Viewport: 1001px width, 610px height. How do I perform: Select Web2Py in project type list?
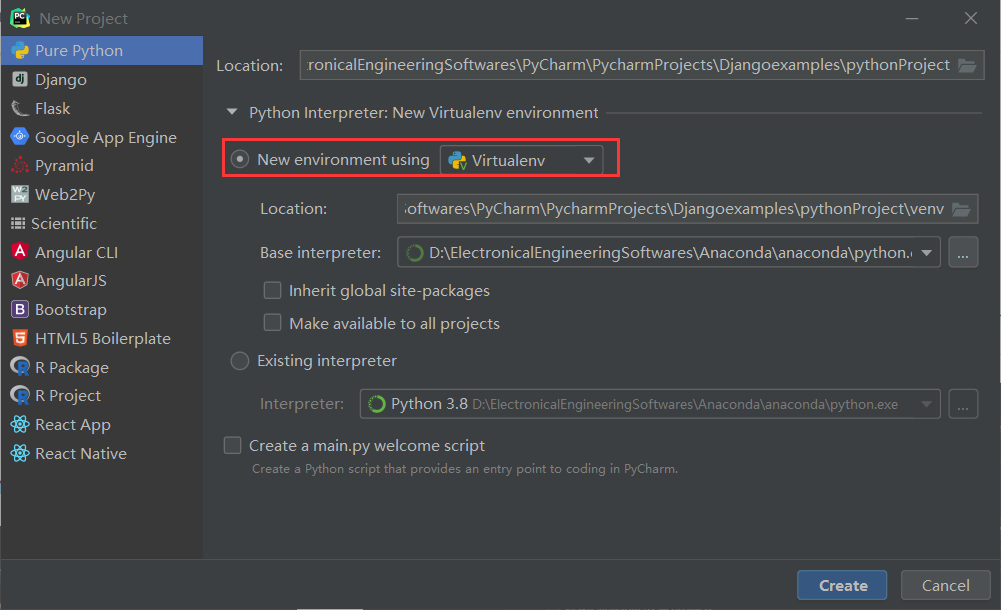click(102, 195)
